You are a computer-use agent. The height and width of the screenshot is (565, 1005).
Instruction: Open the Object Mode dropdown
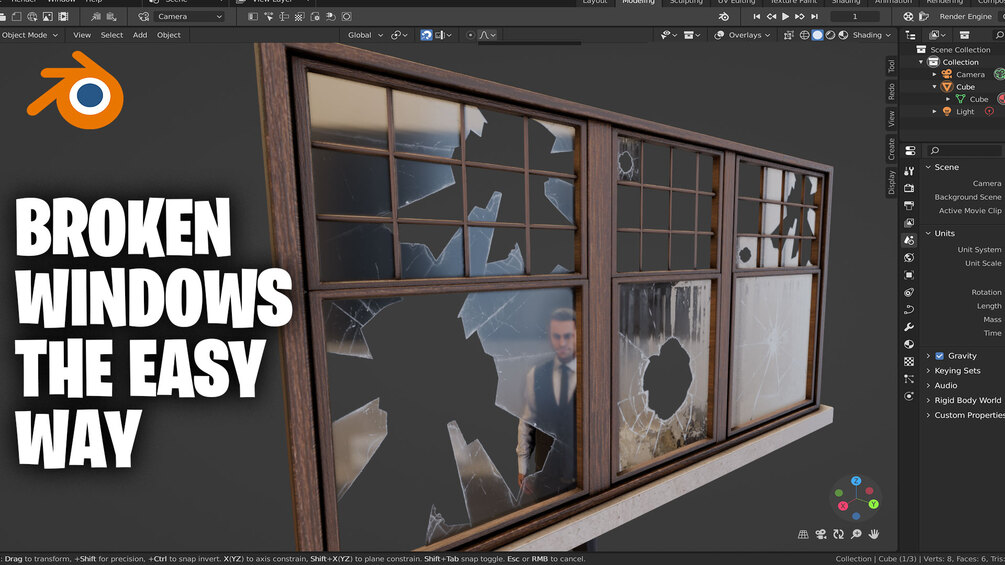tap(29, 35)
